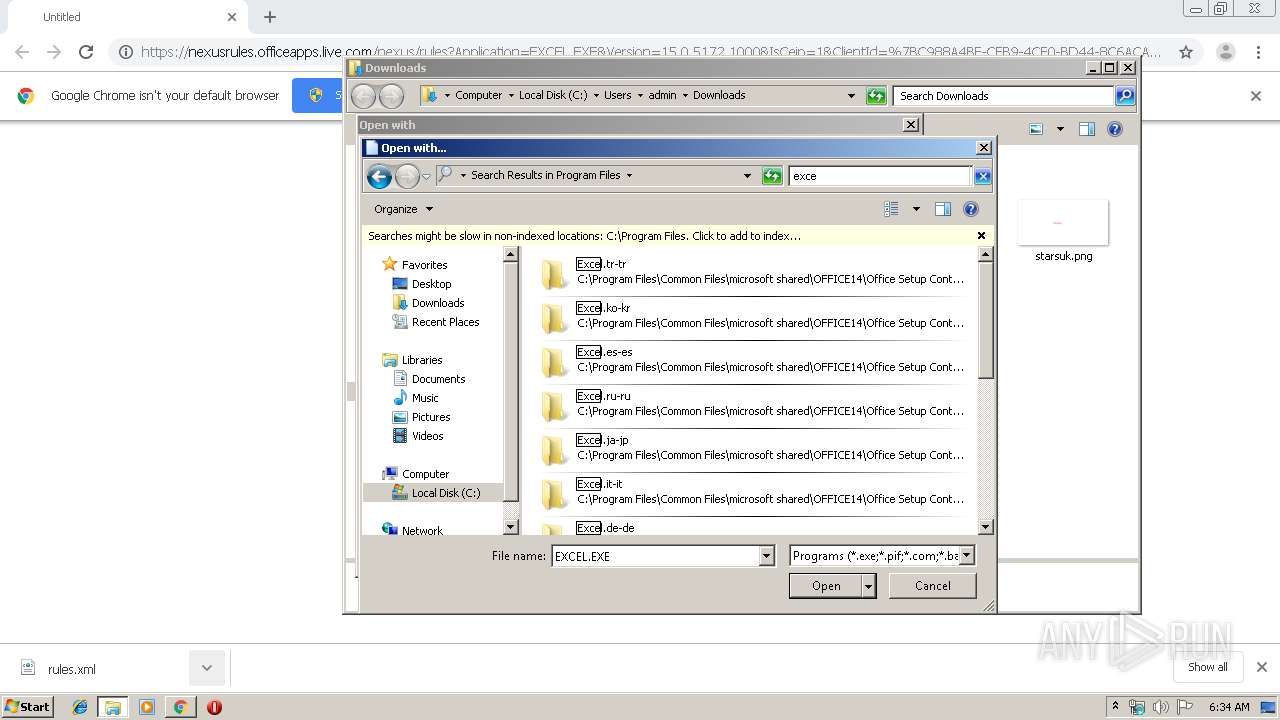This screenshot has width=1280, height=720.
Task: Select the Excel.ja-jp folder
Action: pos(755,448)
